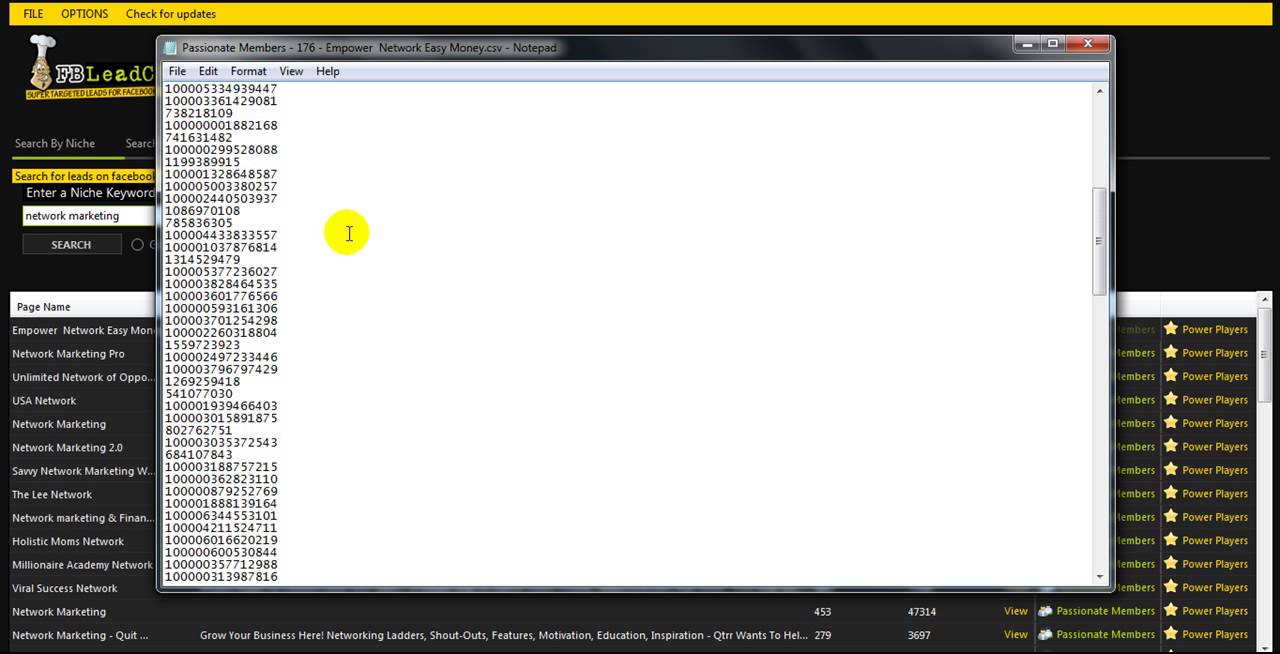1280x654 pixels.
Task: Select the "Network Marketing 2.0" page name
Action: (x=67, y=448)
